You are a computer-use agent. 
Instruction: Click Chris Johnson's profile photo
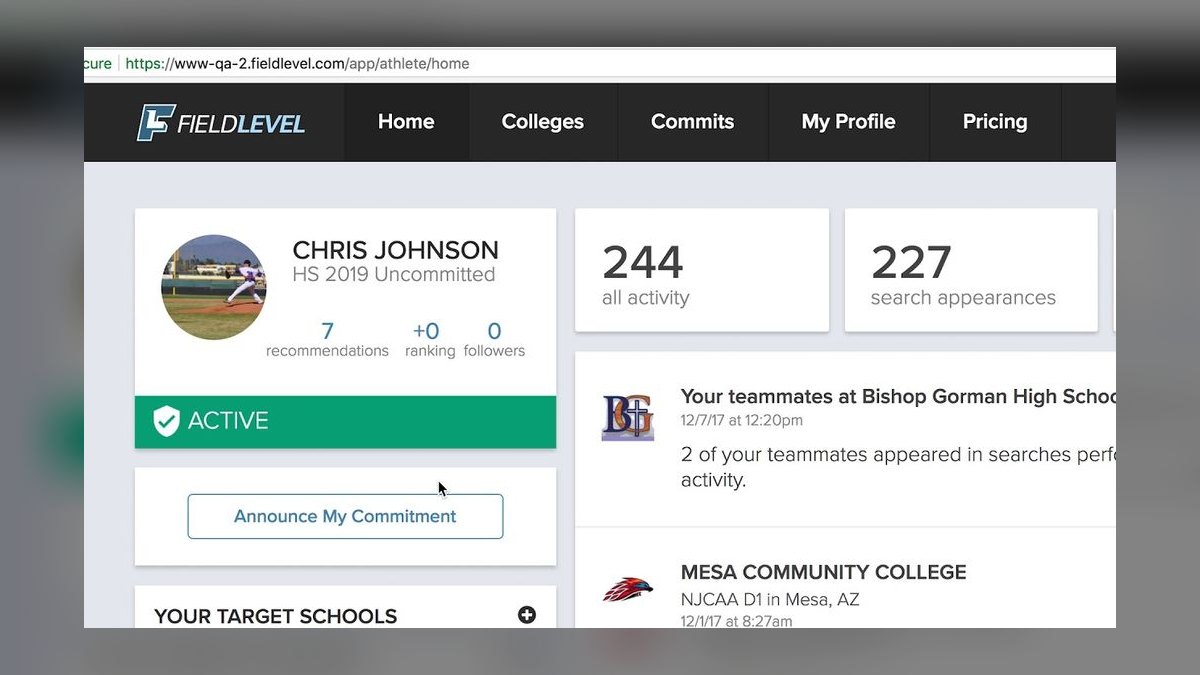point(213,288)
